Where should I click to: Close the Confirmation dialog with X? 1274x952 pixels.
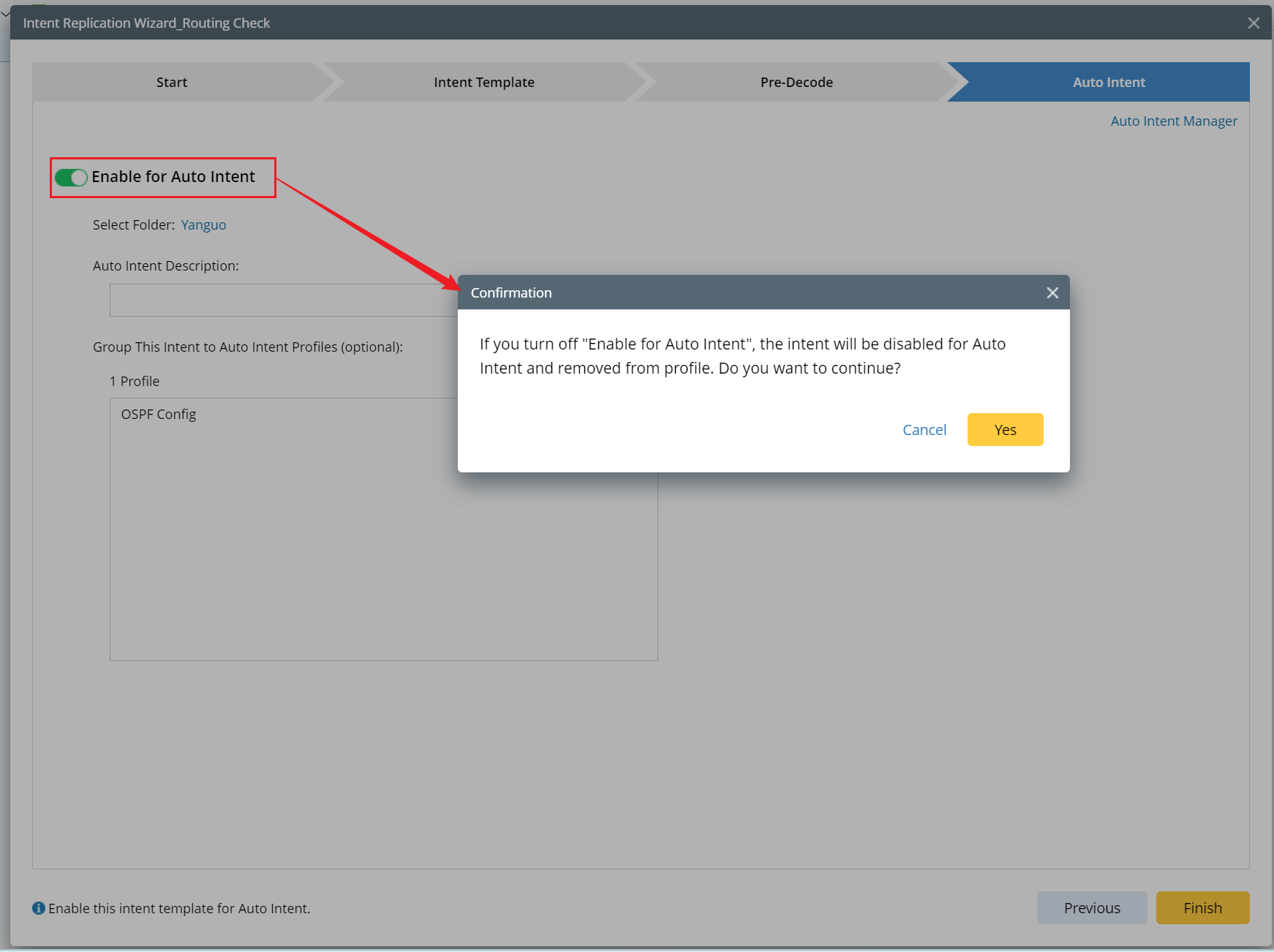(x=1052, y=292)
